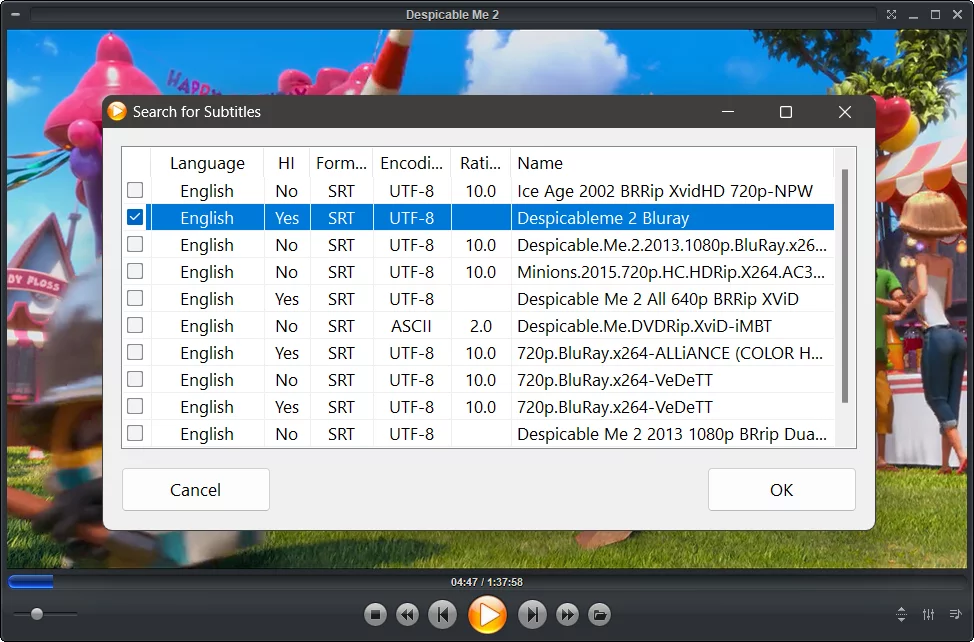
Task: Toggle fullscreen icon in player title bar
Action: tap(891, 14)
